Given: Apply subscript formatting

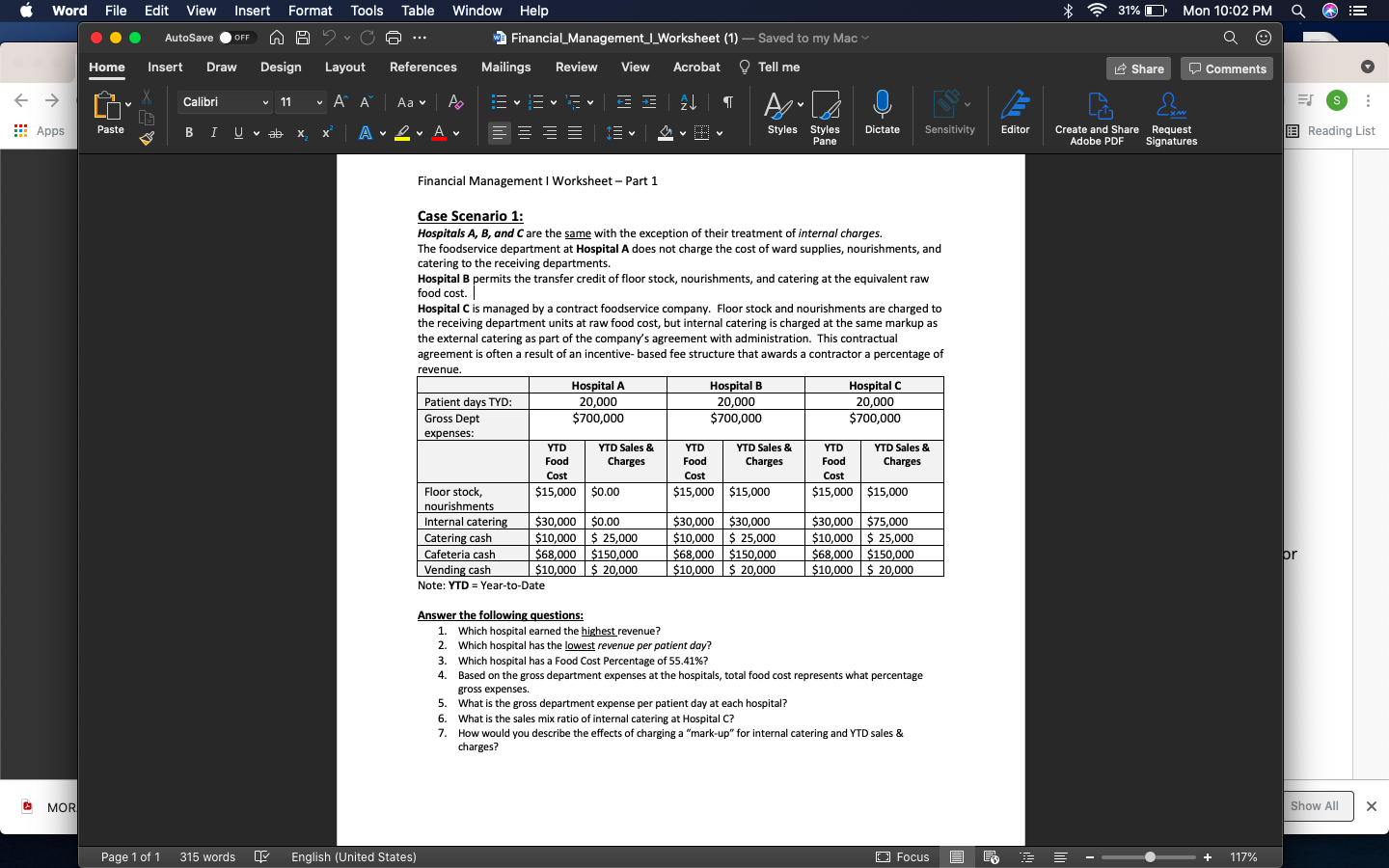Looking at the screenshot, I should point(300,134).
